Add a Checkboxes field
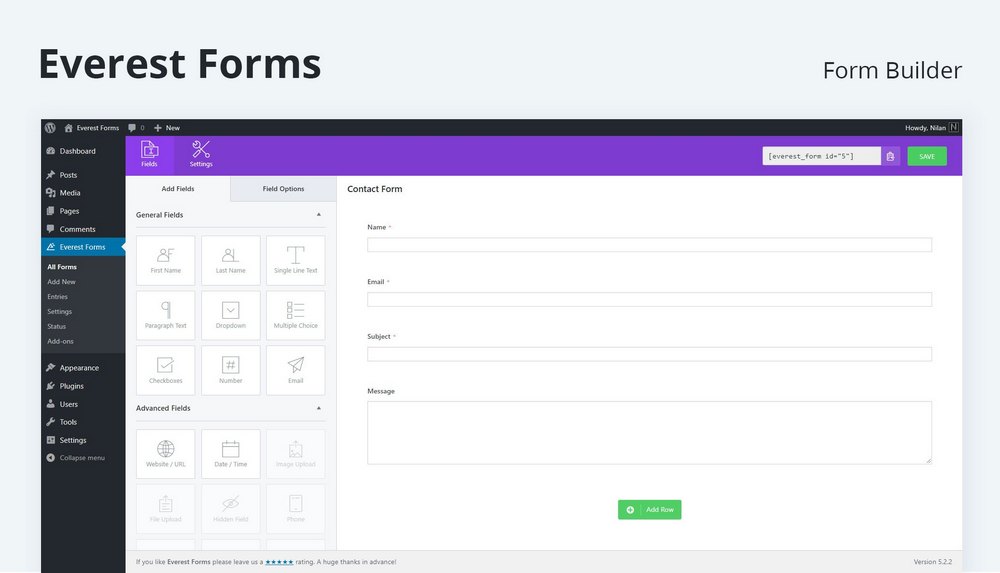 pyautogui.click(x=165, y=370)
